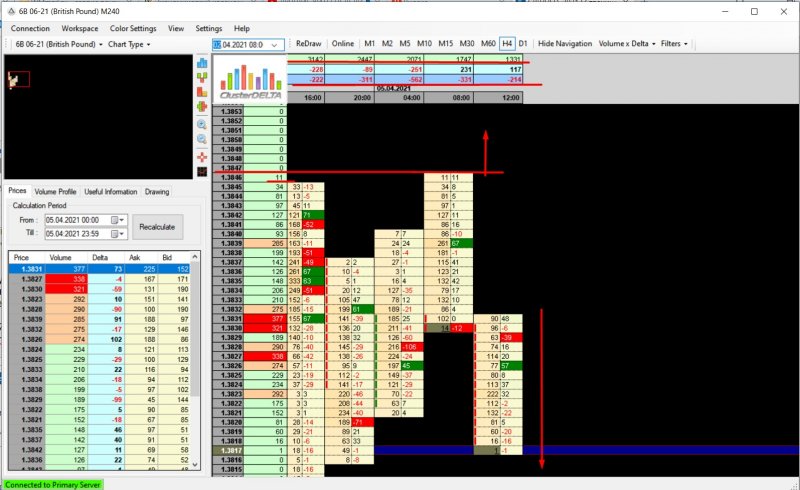This screenshot has width=800, height=490.
Task: Click the zoom out magnifier icon
Action: [x=202, y=140]
